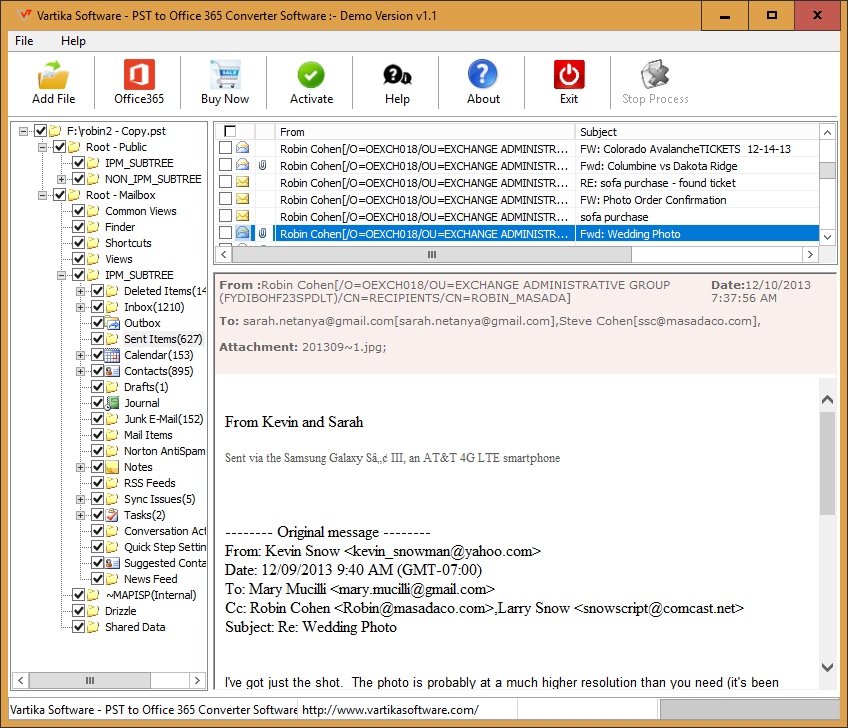Uncheck the Deleted Items folder checkbox
Image resolution: width=848 pixels, height=728 pixels.
pos(97,291)
